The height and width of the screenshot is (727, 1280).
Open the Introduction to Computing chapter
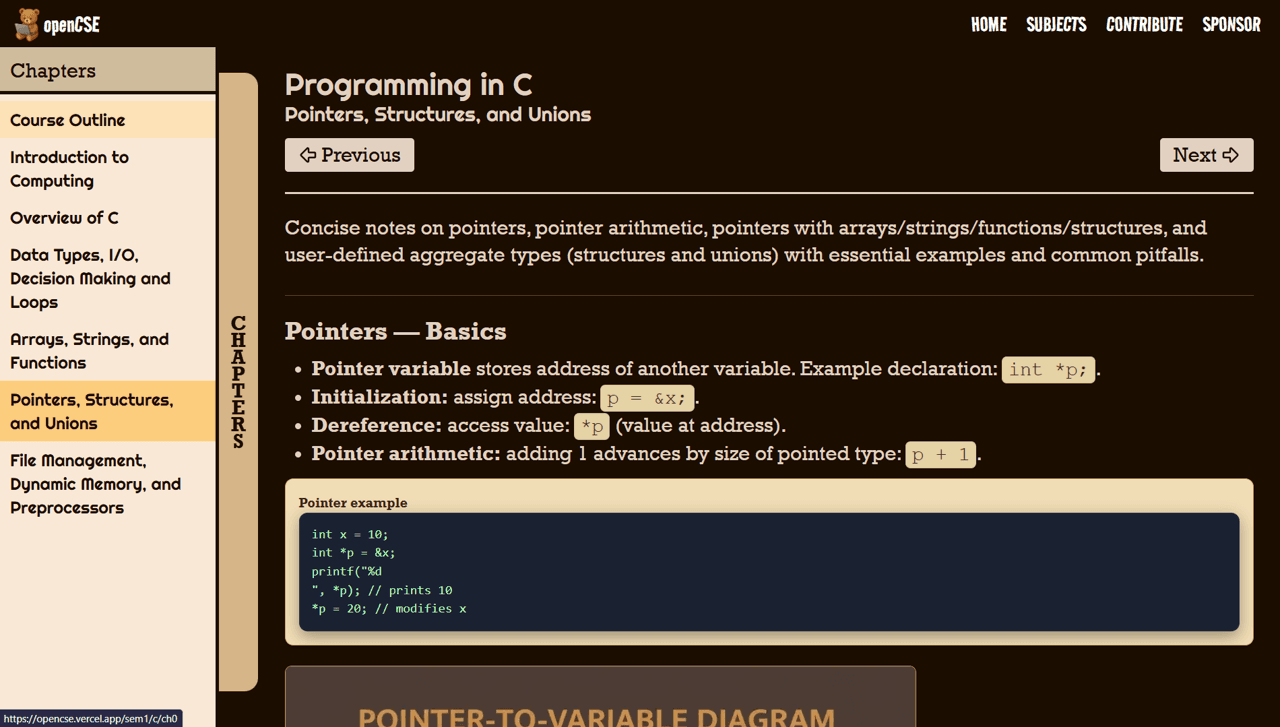68,168
